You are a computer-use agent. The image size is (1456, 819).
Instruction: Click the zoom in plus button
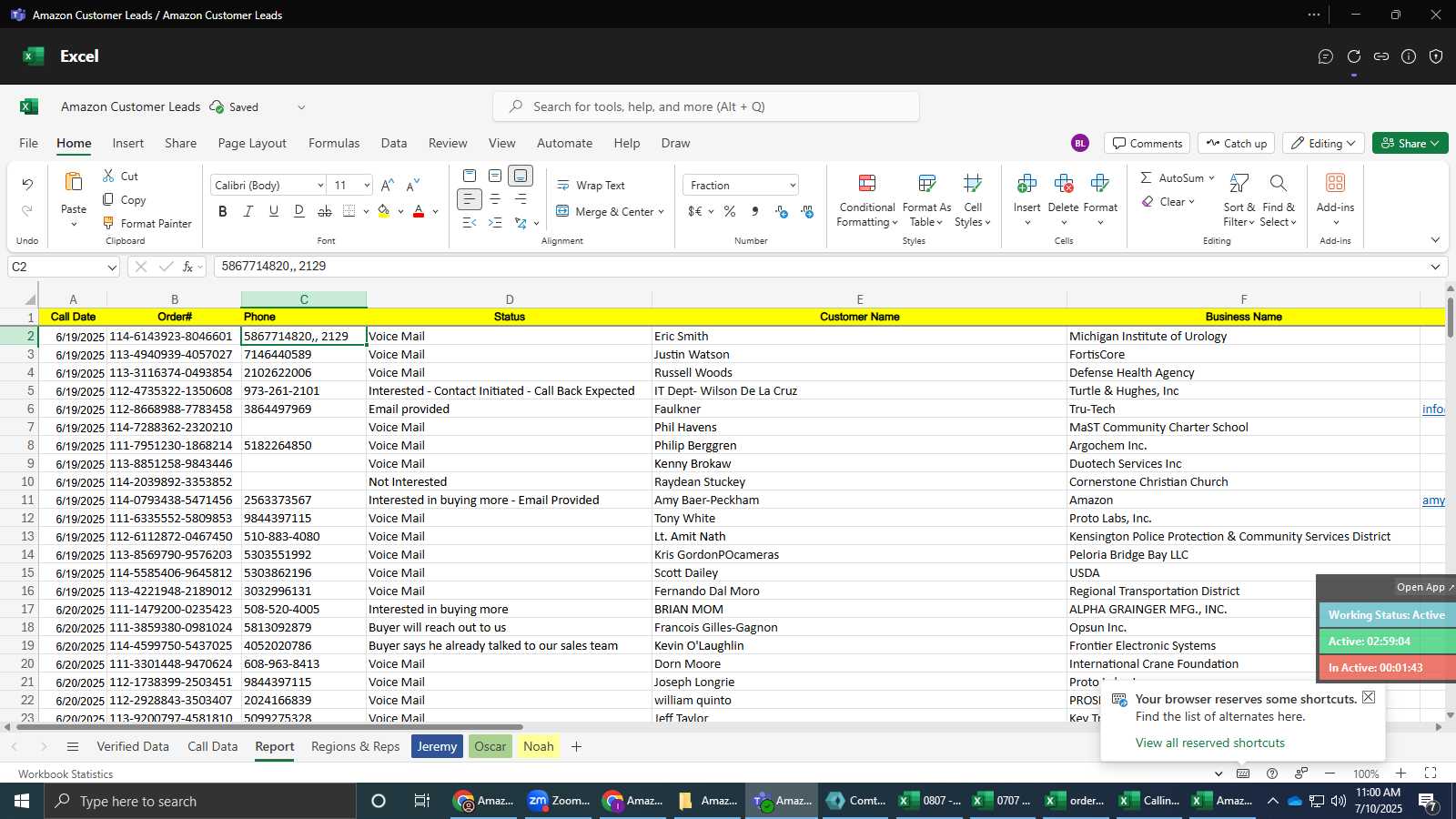click(x=1401, y=773)
